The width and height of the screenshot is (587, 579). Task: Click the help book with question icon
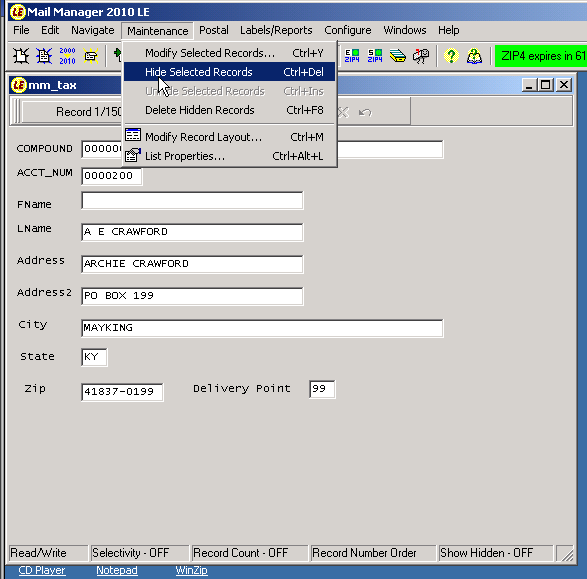pos(474,56)
